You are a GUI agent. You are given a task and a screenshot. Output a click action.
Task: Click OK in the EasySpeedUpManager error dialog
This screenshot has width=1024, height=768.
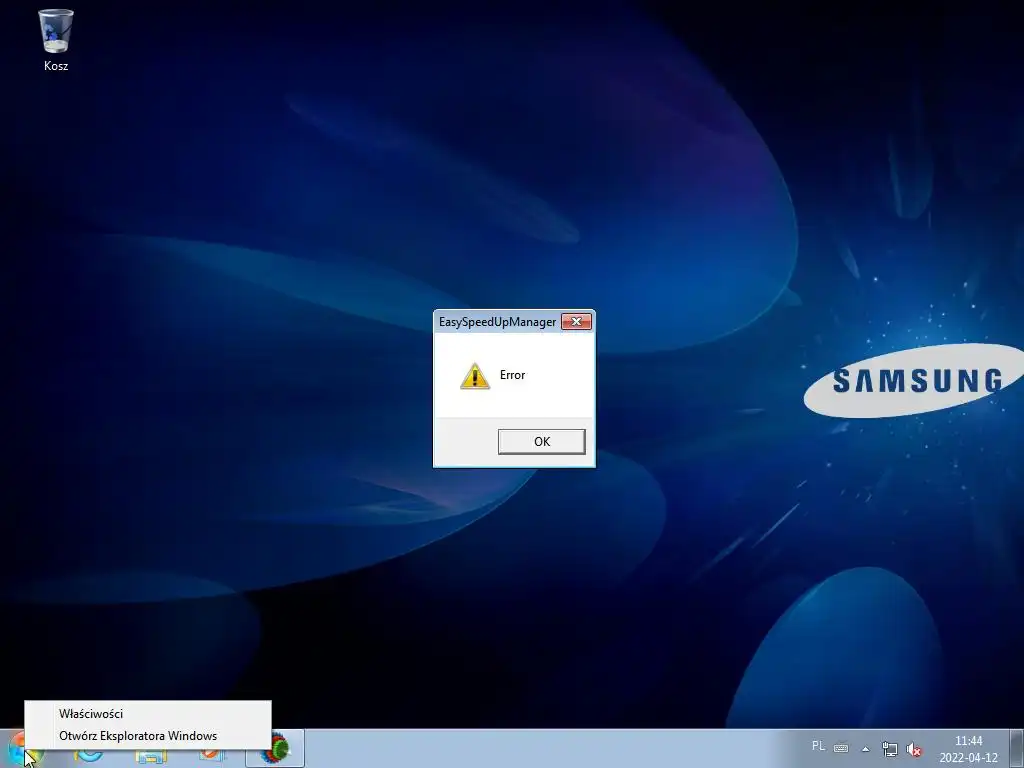coord(541,441)
